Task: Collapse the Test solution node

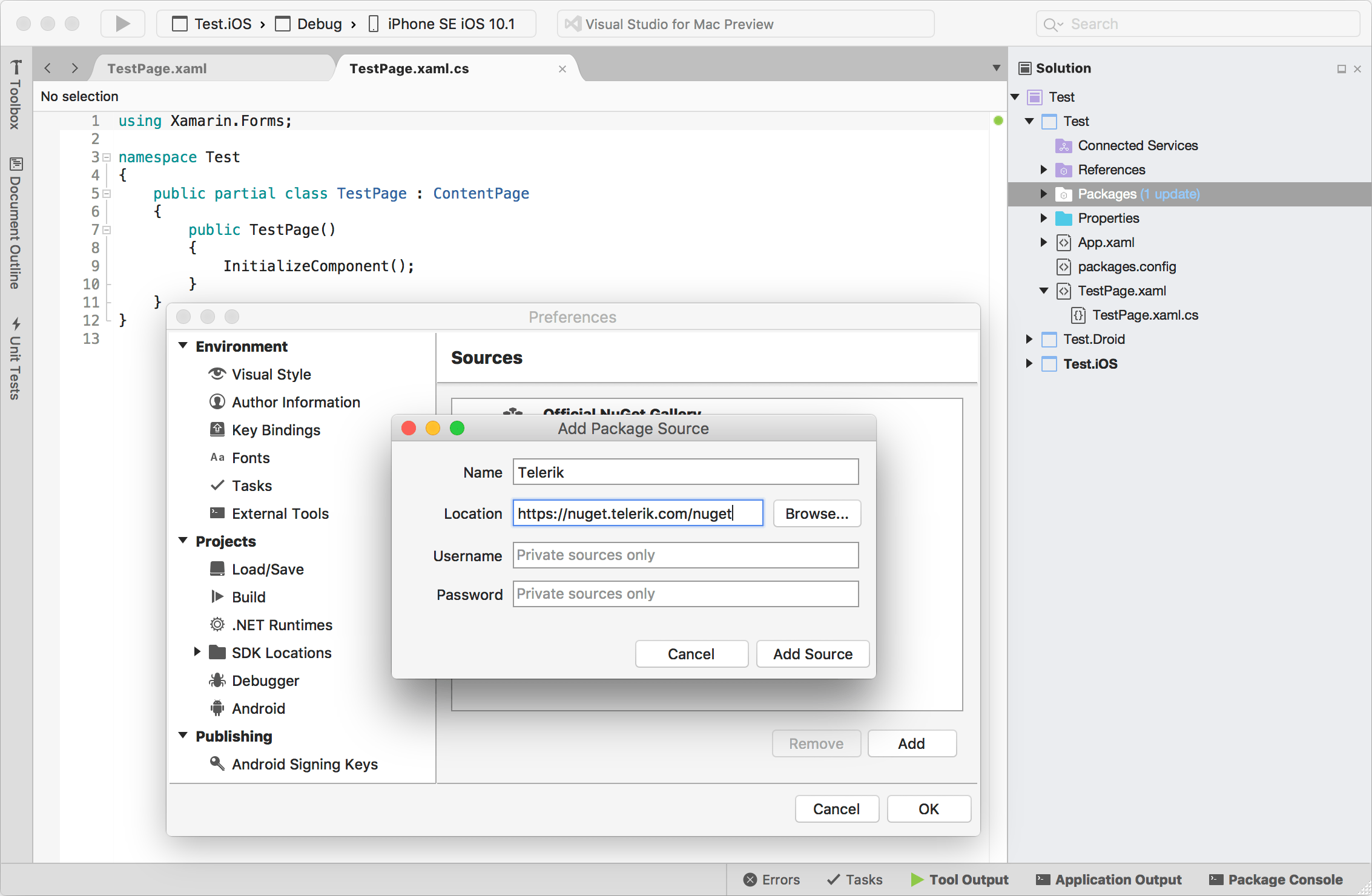Action: 1015,97
